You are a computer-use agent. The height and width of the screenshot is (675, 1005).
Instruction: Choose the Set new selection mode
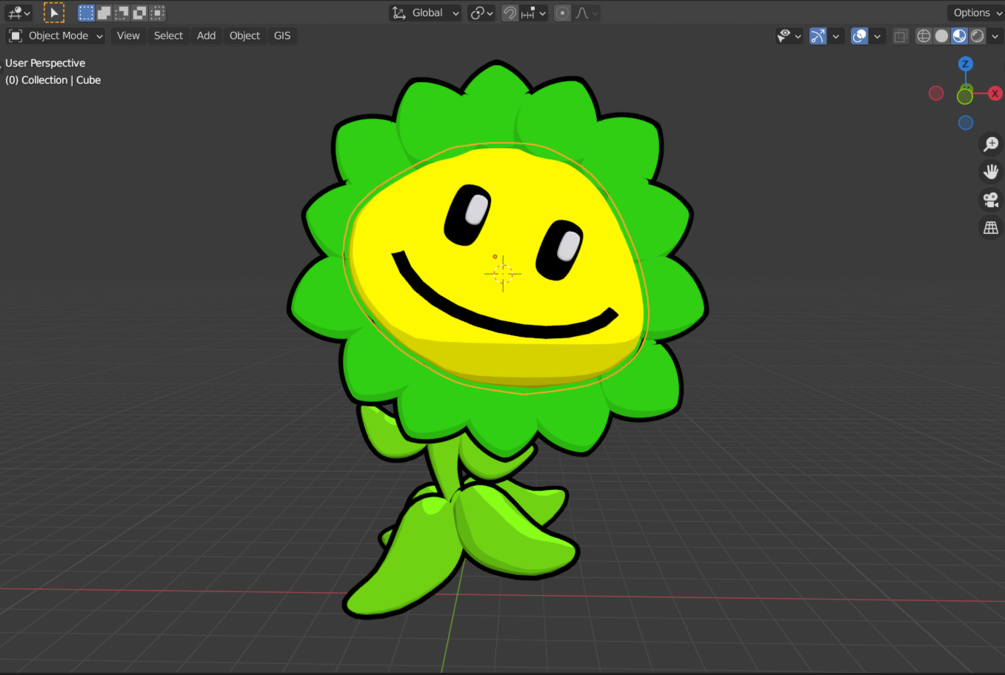pyautogui.click(x=86, y=13)
